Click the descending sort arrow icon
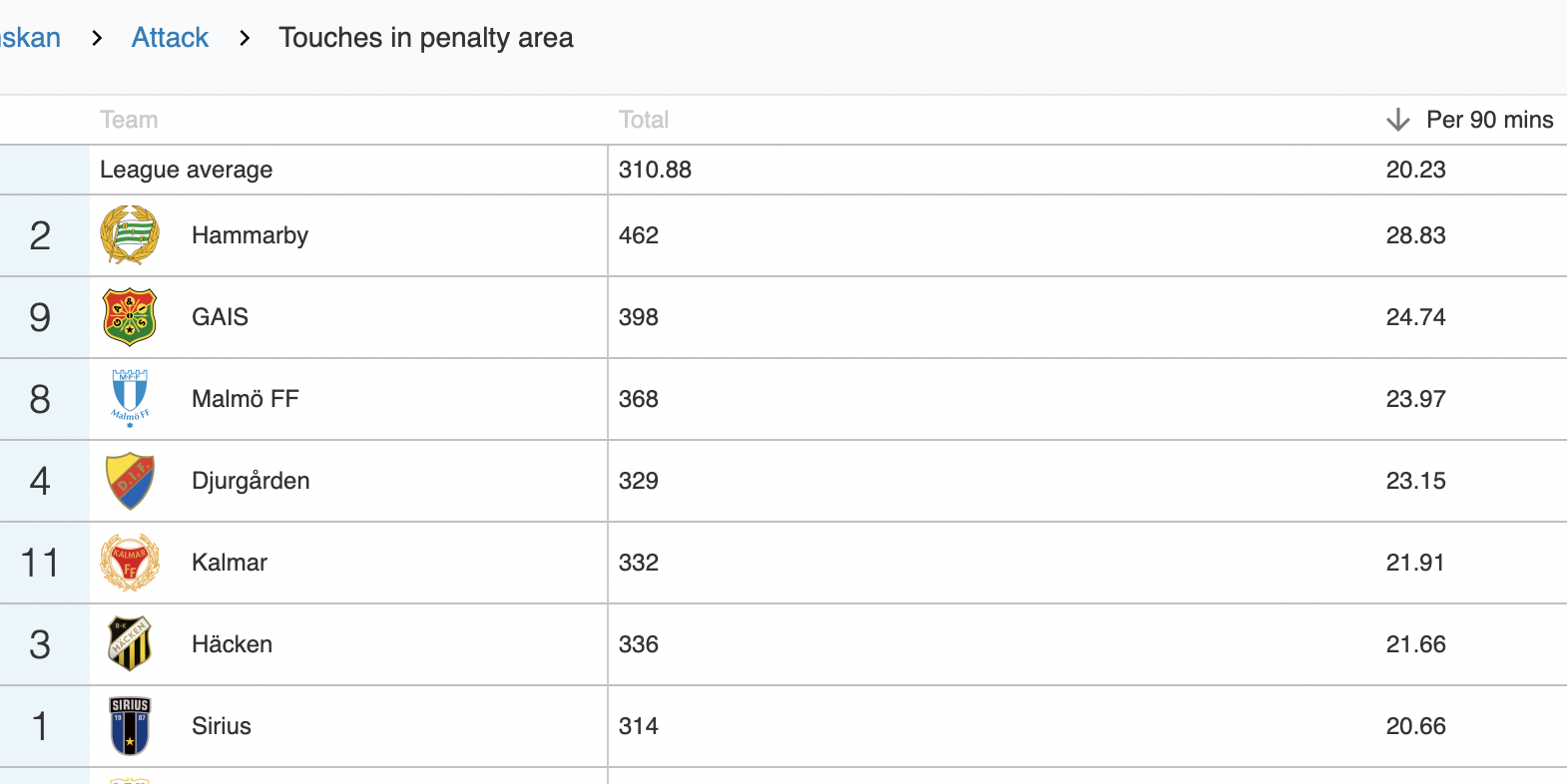 (x=1398, y=120)
